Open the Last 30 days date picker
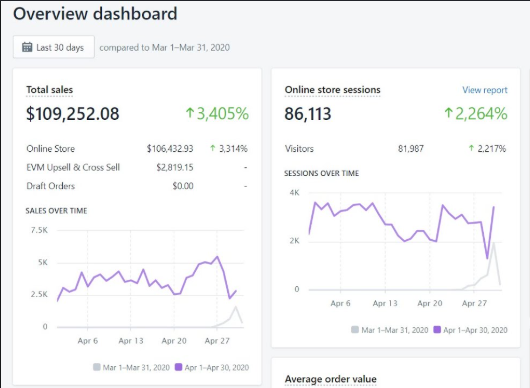The width and height of the screenshot is (530, 388). point(54,47)
